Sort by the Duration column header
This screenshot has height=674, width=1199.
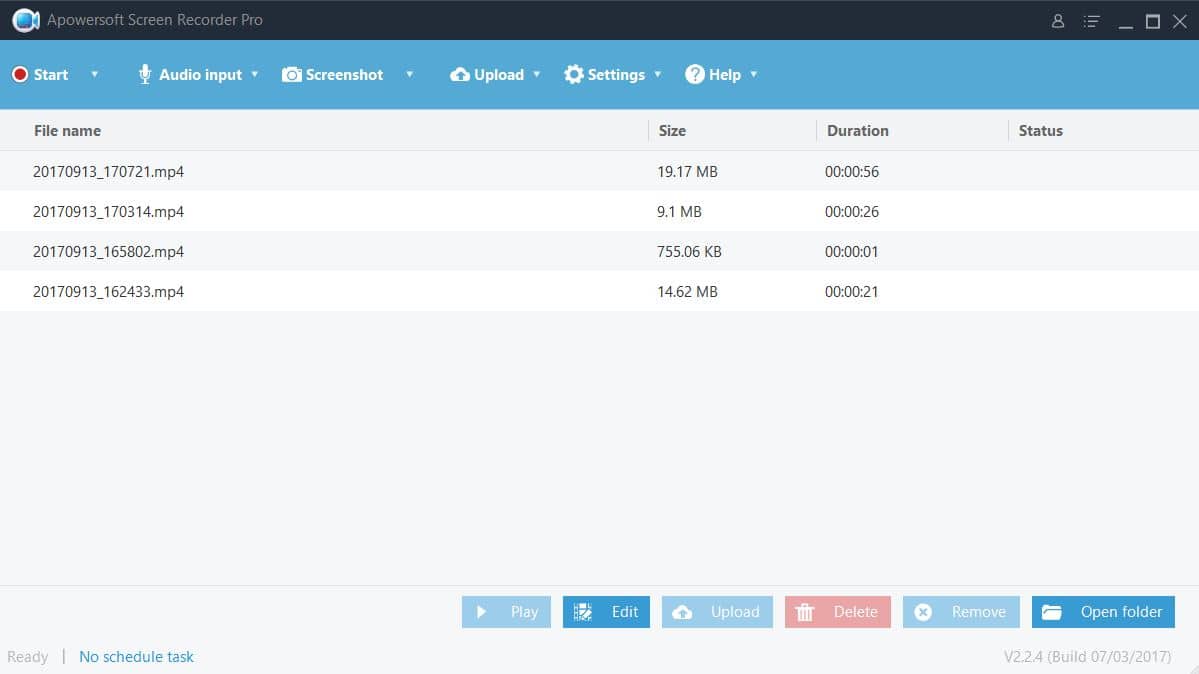(857, 131)
